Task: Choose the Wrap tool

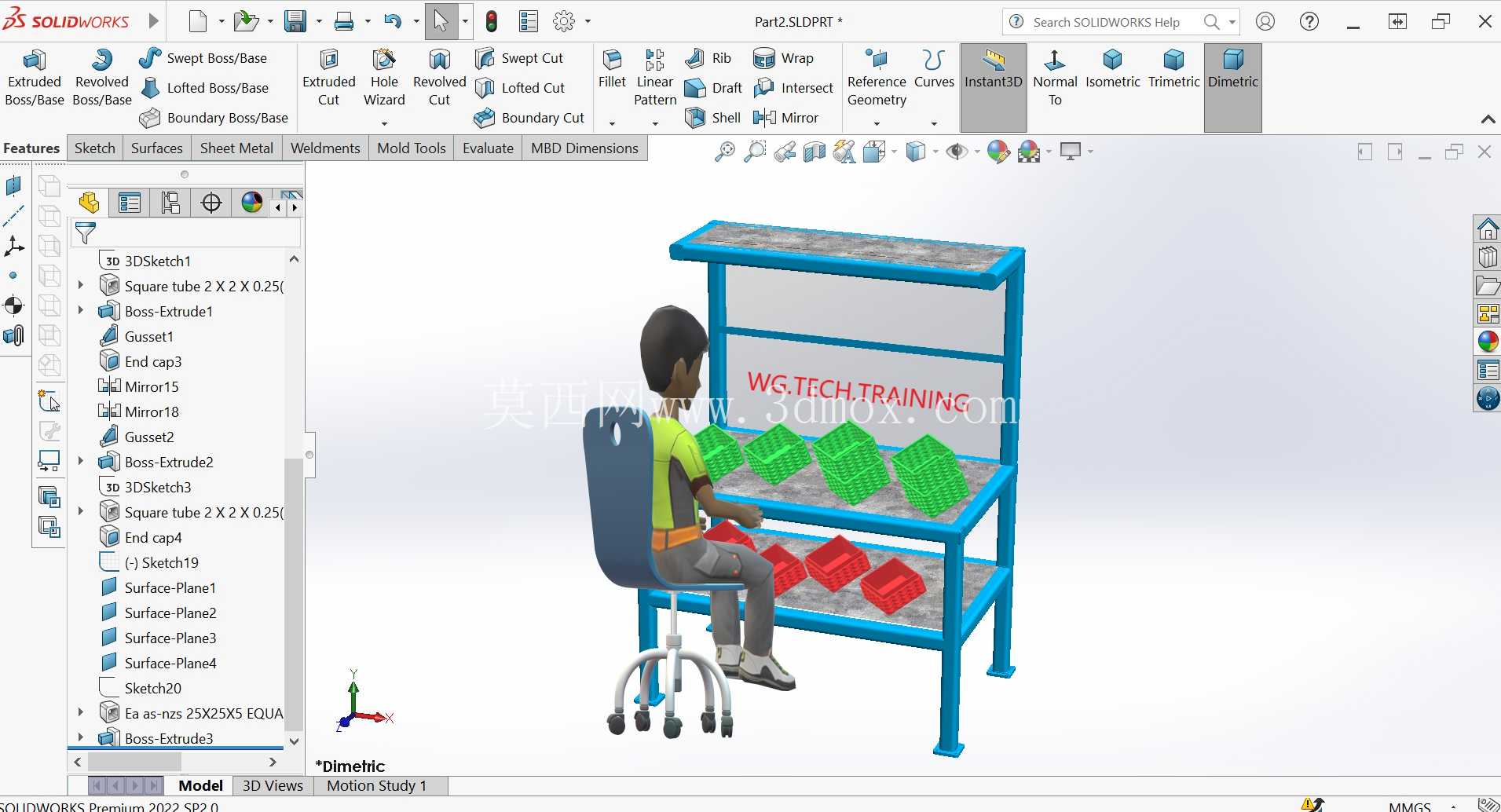Action: (783, 58)
